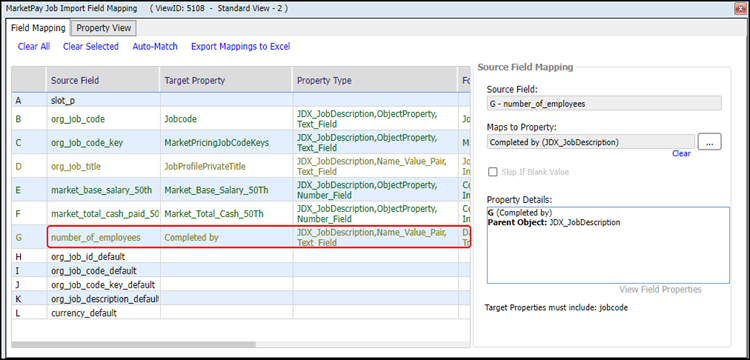
Task: Click row header letter A
Action: click(x=29, y=100)
